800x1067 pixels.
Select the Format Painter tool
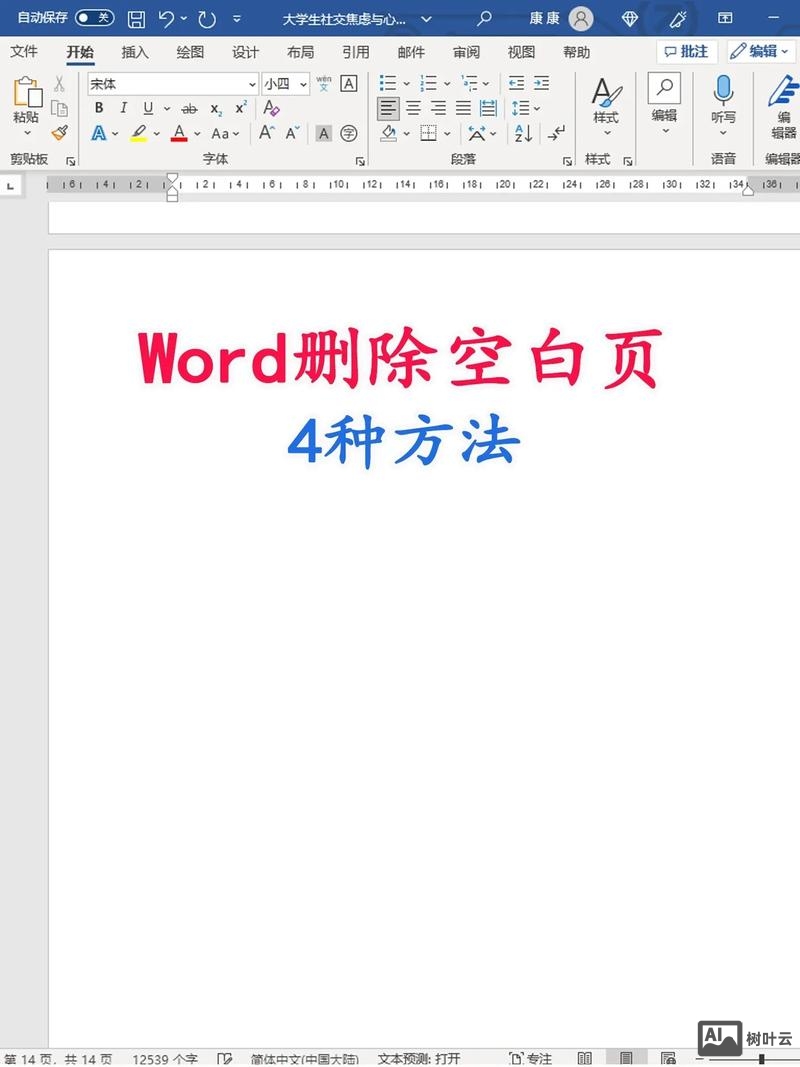58,132
